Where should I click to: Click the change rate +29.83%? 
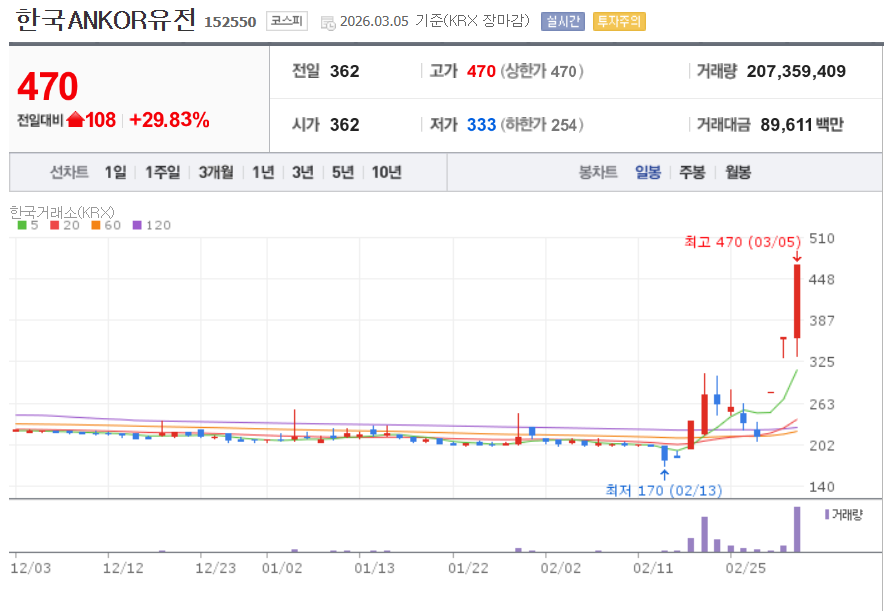(169, 119)
